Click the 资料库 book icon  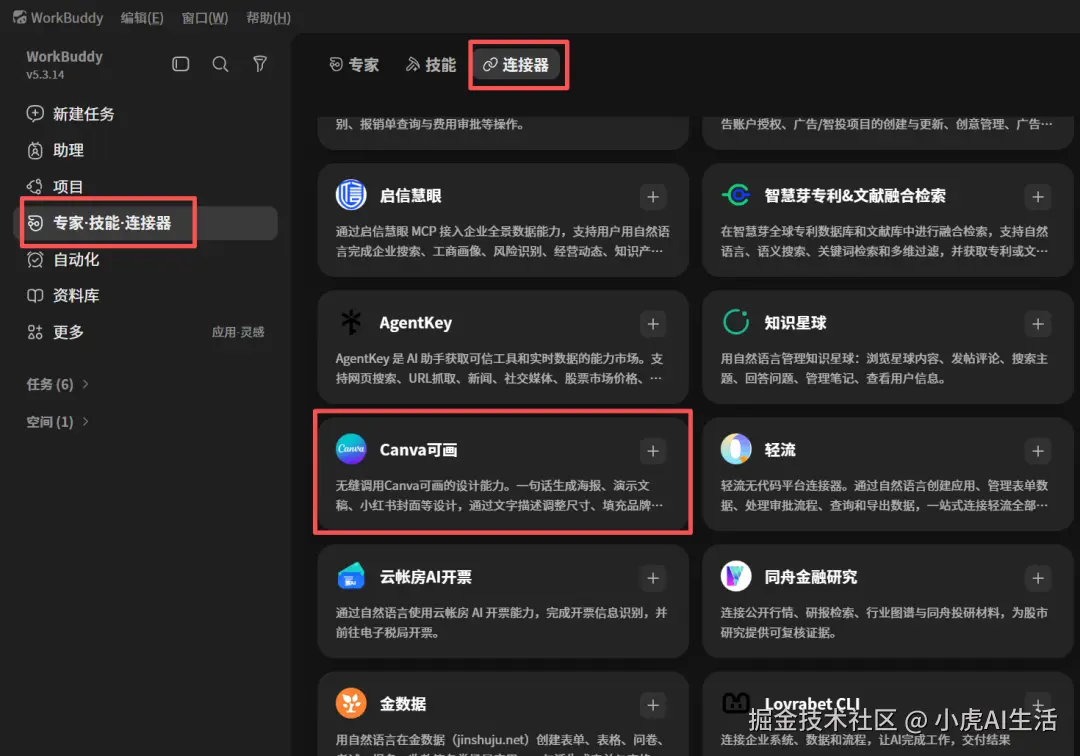[x=35, y=295]
